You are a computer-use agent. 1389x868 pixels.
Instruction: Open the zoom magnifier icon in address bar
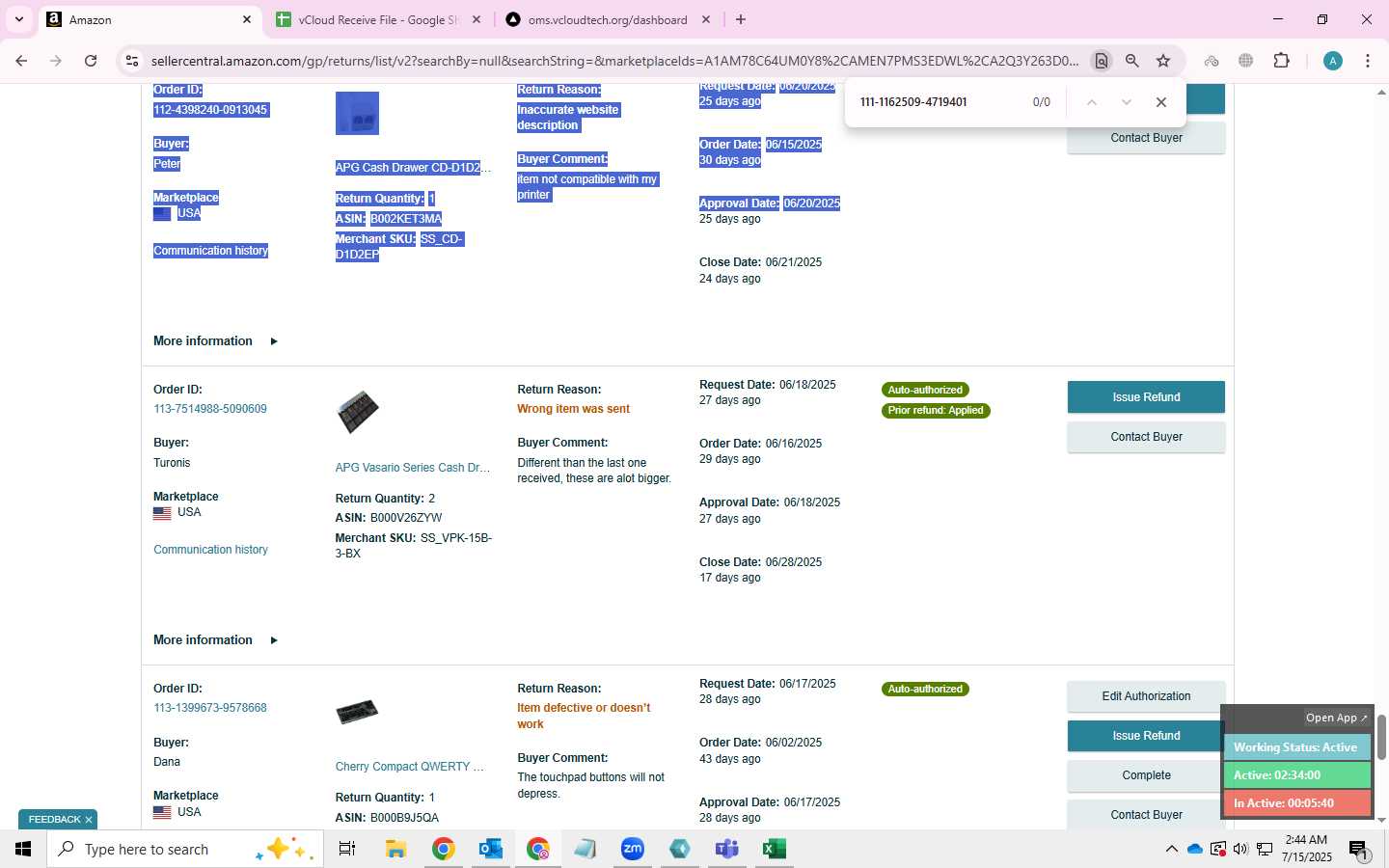1132,61
